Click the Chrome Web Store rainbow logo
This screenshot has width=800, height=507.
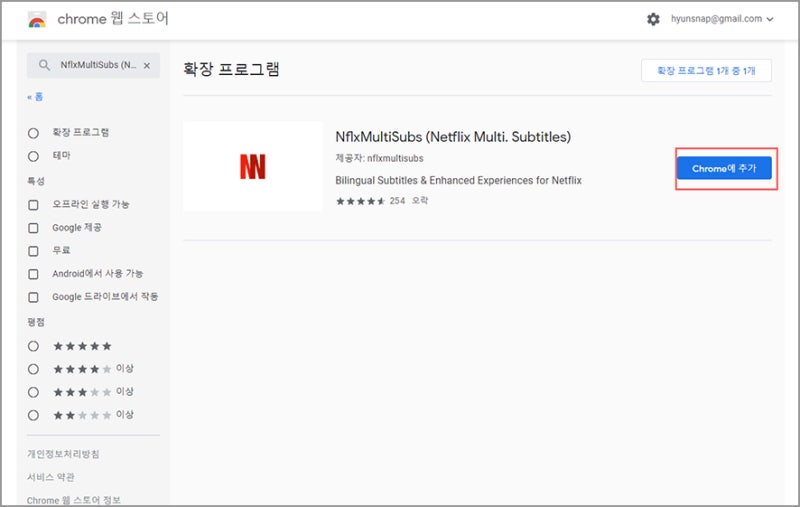37,19
